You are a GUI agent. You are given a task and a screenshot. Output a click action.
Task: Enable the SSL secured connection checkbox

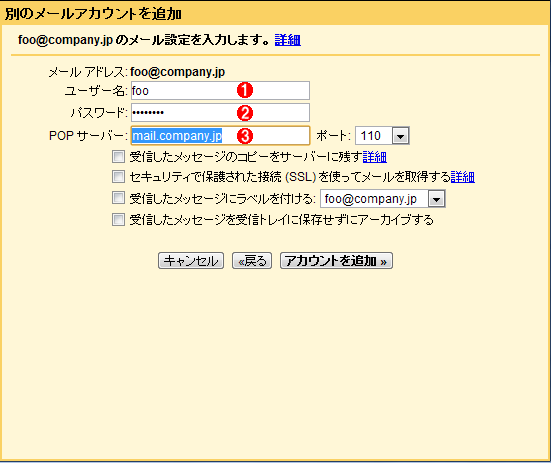(x=118, y=177)
